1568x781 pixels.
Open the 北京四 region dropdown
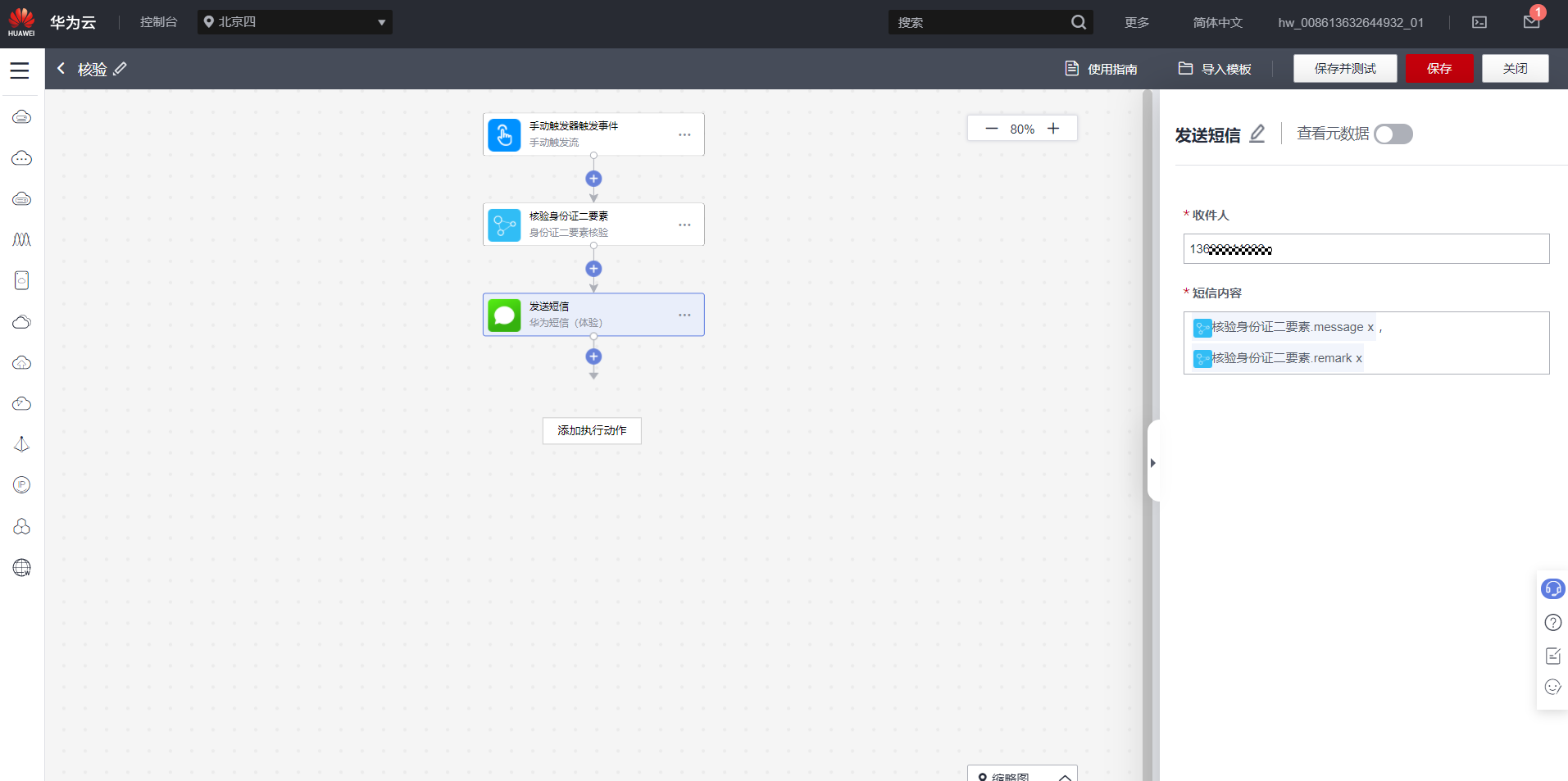(295, 22)
